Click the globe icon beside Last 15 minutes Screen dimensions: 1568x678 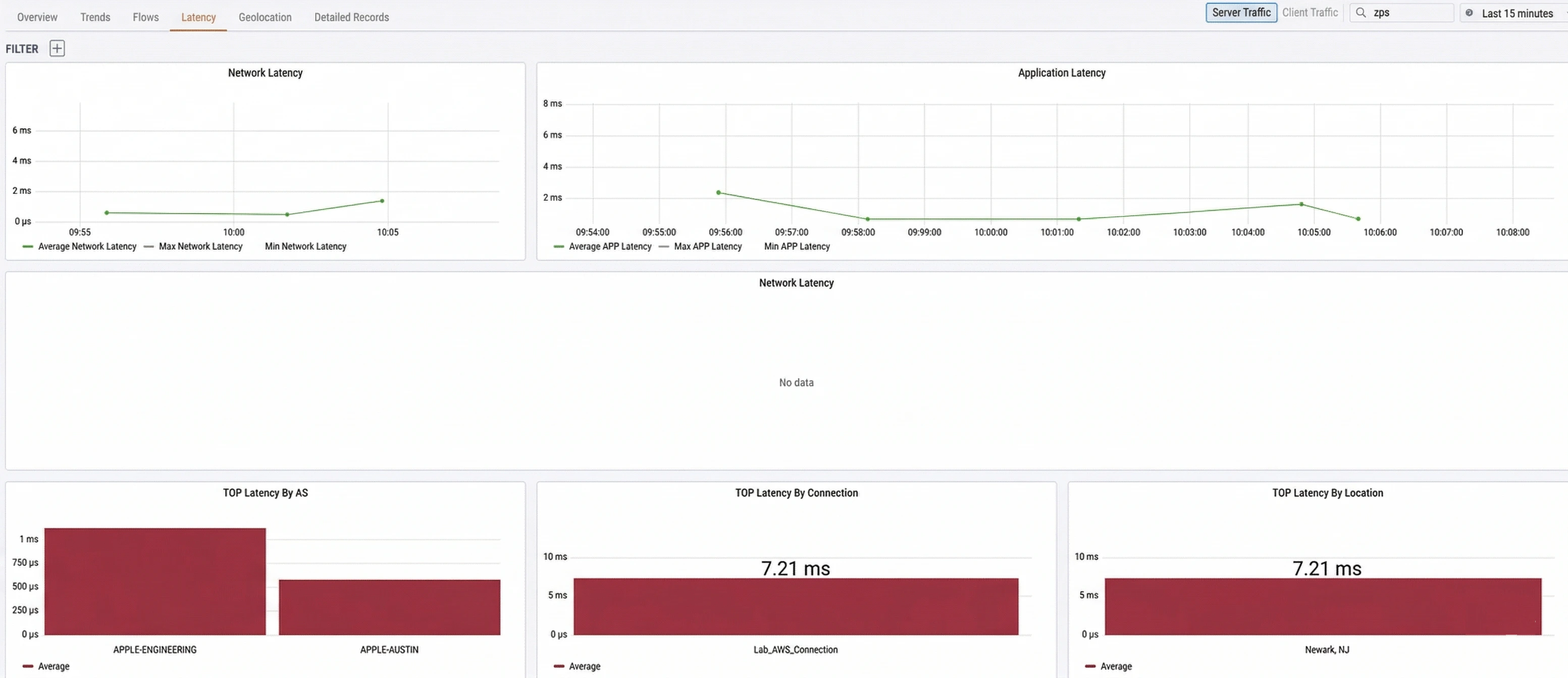1469,13
